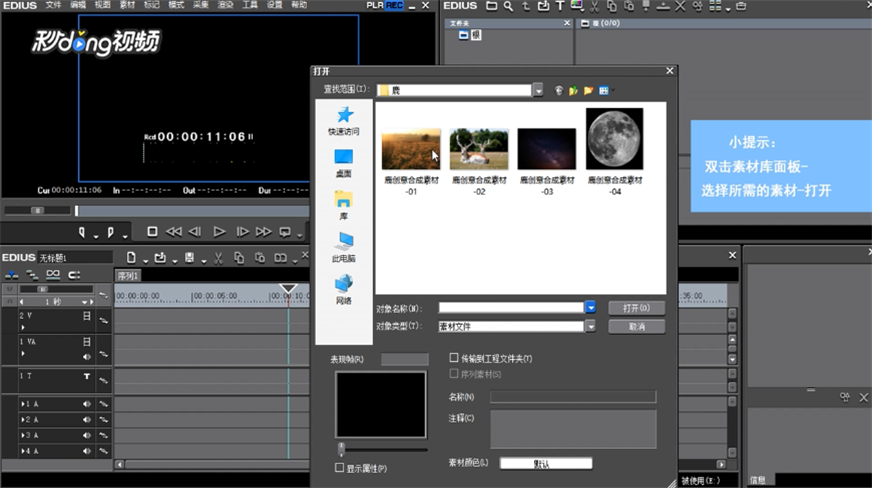Select 网络 in dialog sidebar

pyautogui.click(x=344, y=290)
